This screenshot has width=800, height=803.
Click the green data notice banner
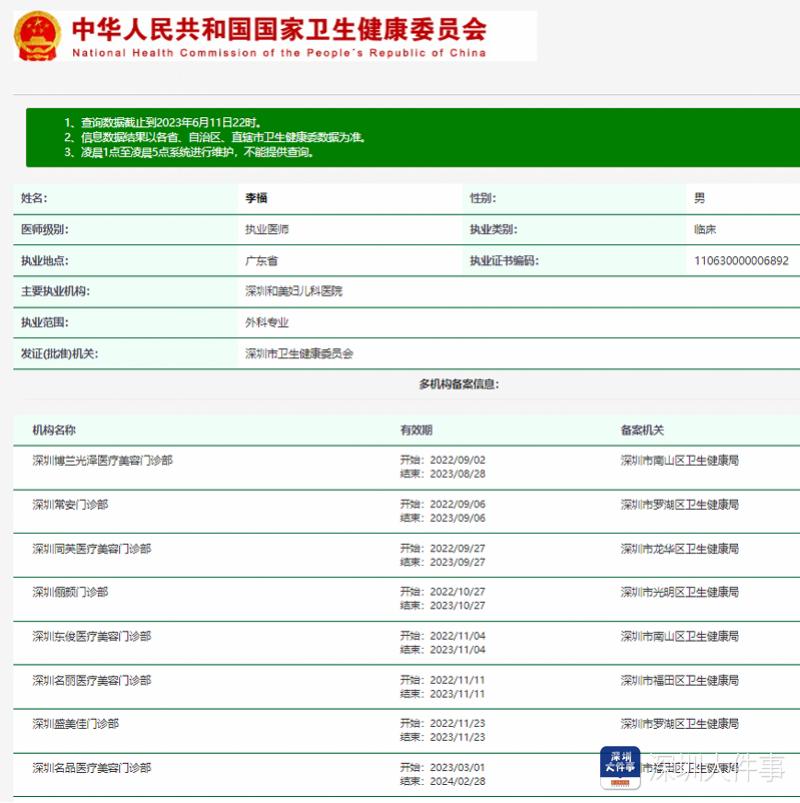click(x=400, y=134)
